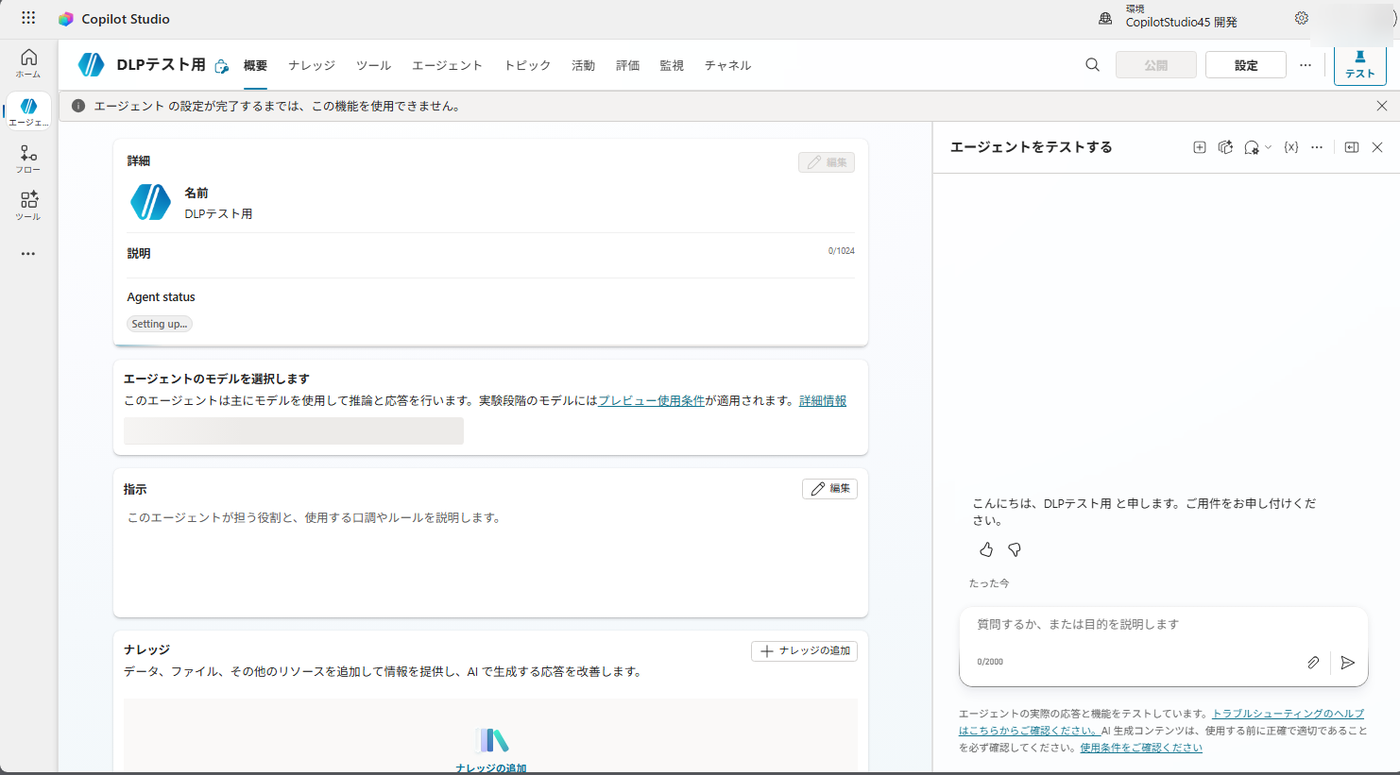Switch to the エージェント tab
This screenshot has height=775, width=1400.
(x=447, y=65)
